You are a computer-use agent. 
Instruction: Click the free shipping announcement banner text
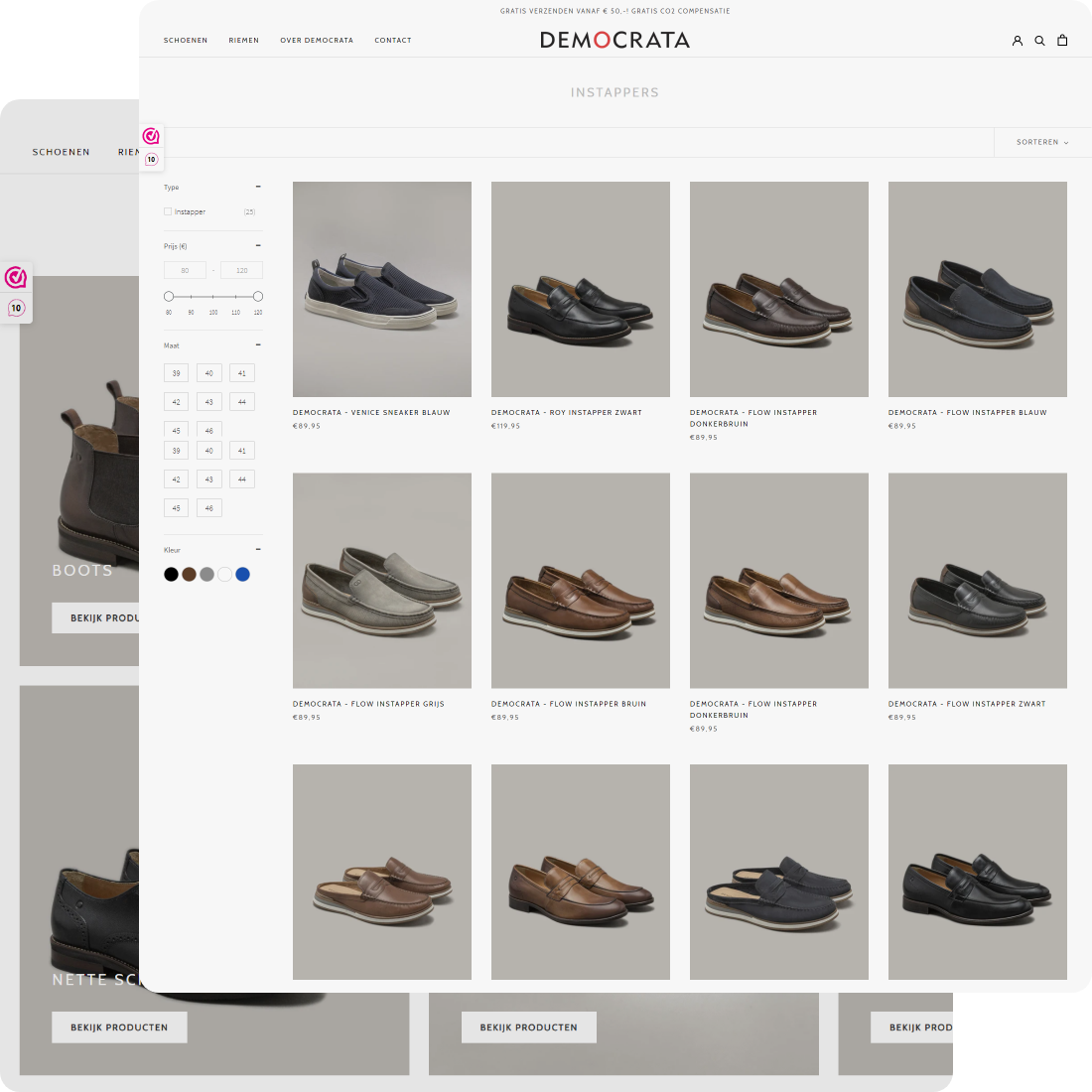point(614,11)
